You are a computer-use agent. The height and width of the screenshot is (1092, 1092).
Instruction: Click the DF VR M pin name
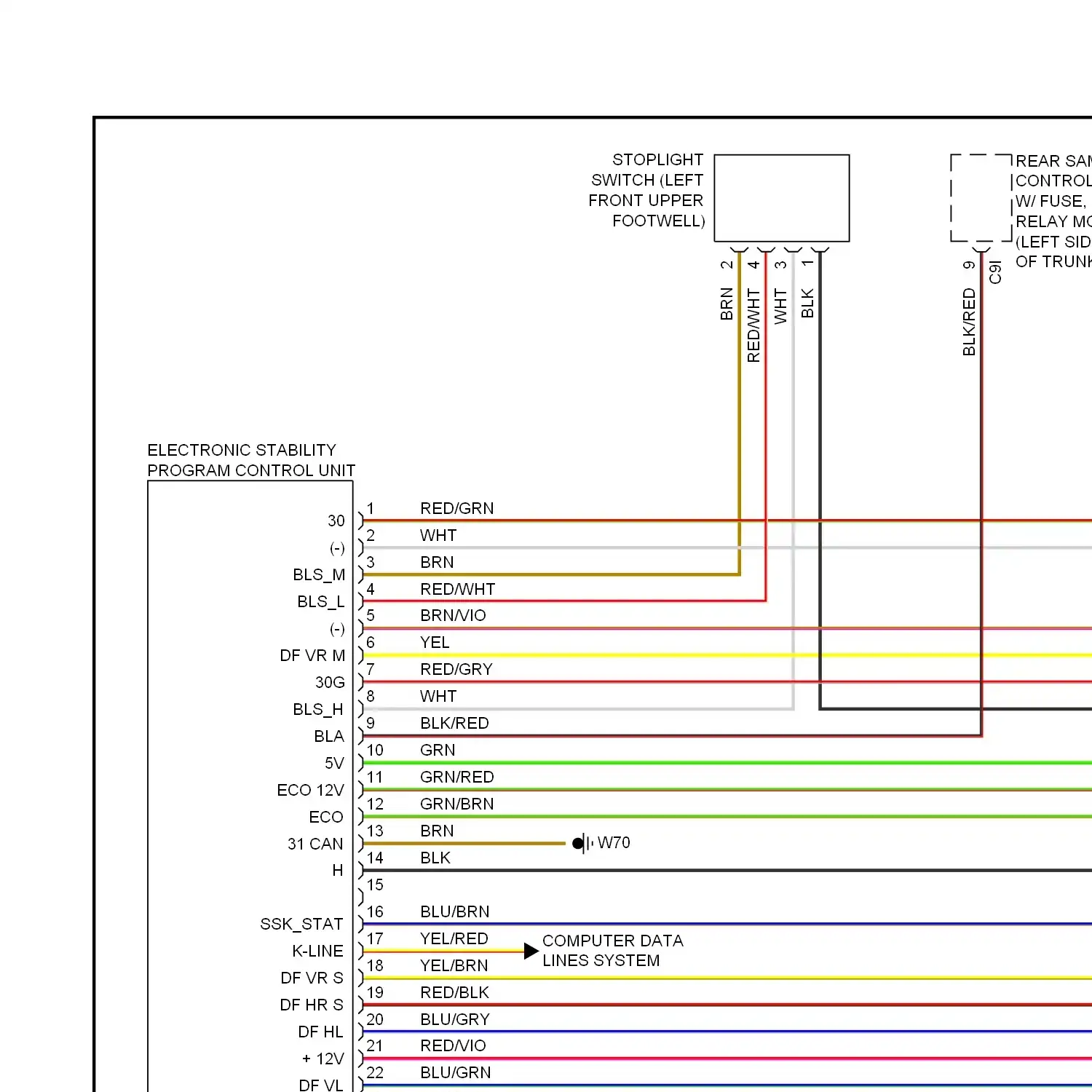312,655
